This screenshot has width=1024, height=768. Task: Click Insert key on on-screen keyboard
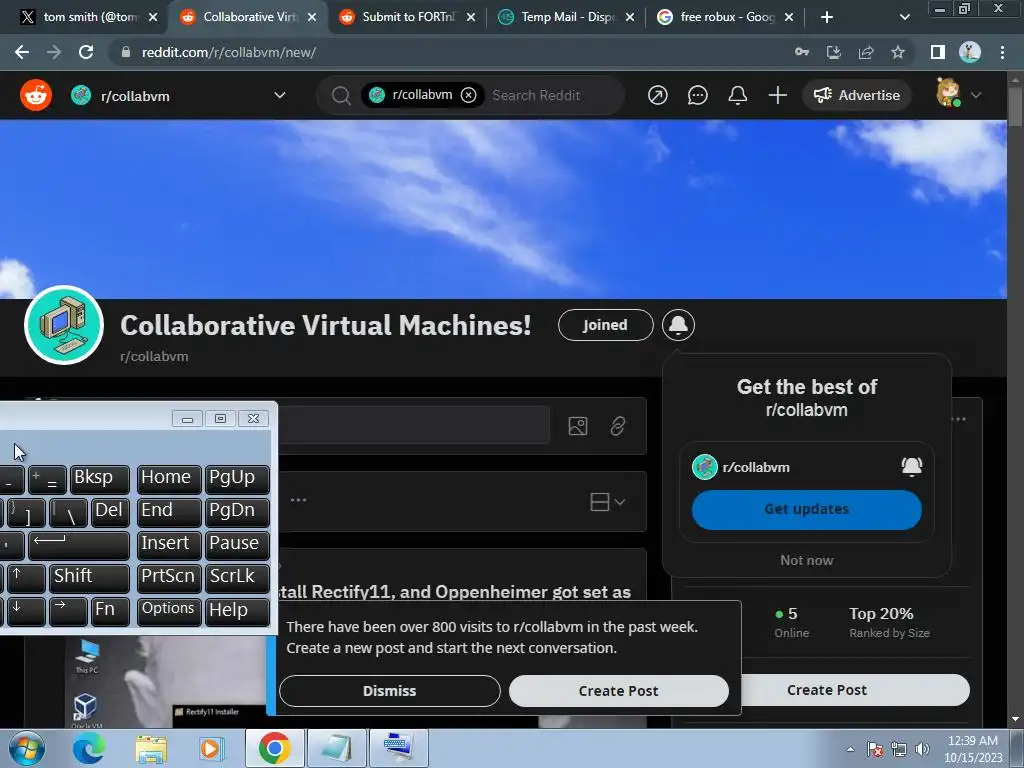point(169,545)
